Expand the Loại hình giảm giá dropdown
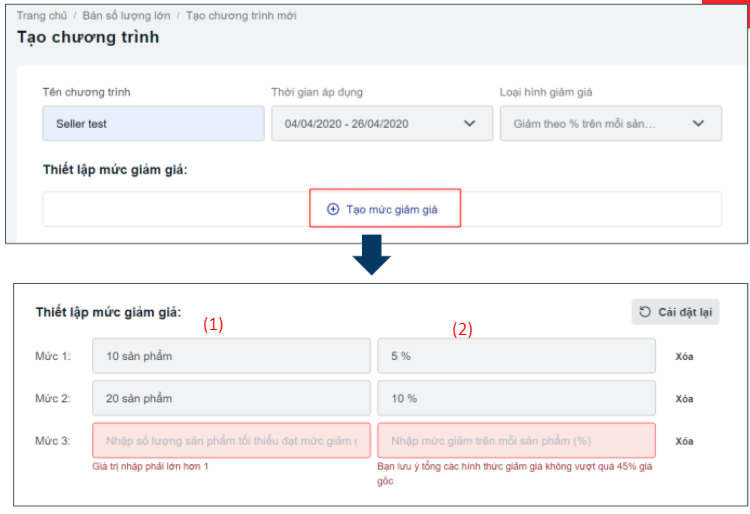Image resolution: width=750 pixels, height=514 pixels. [x=610, y=124]
